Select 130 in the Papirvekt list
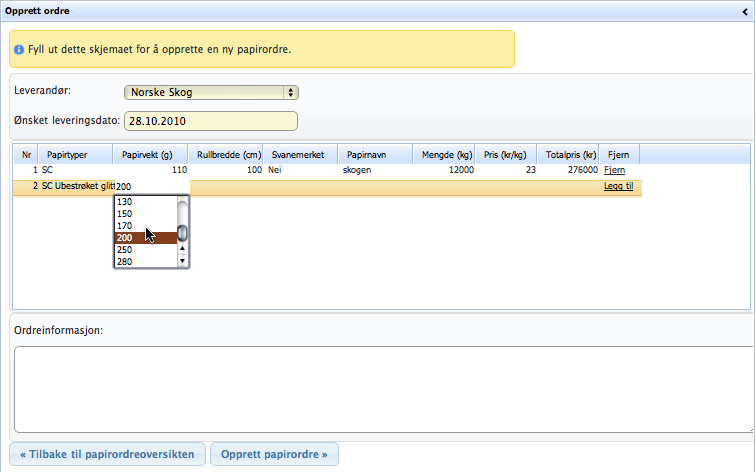Viewport: 755px width, 472px height. (125, 202)
